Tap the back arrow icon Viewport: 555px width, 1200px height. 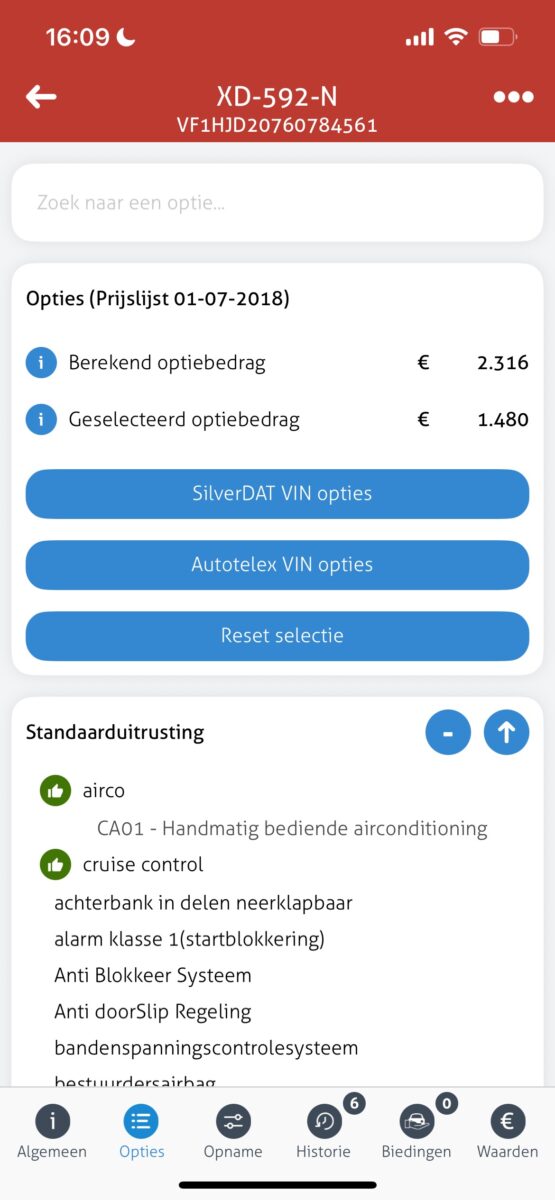41,97
